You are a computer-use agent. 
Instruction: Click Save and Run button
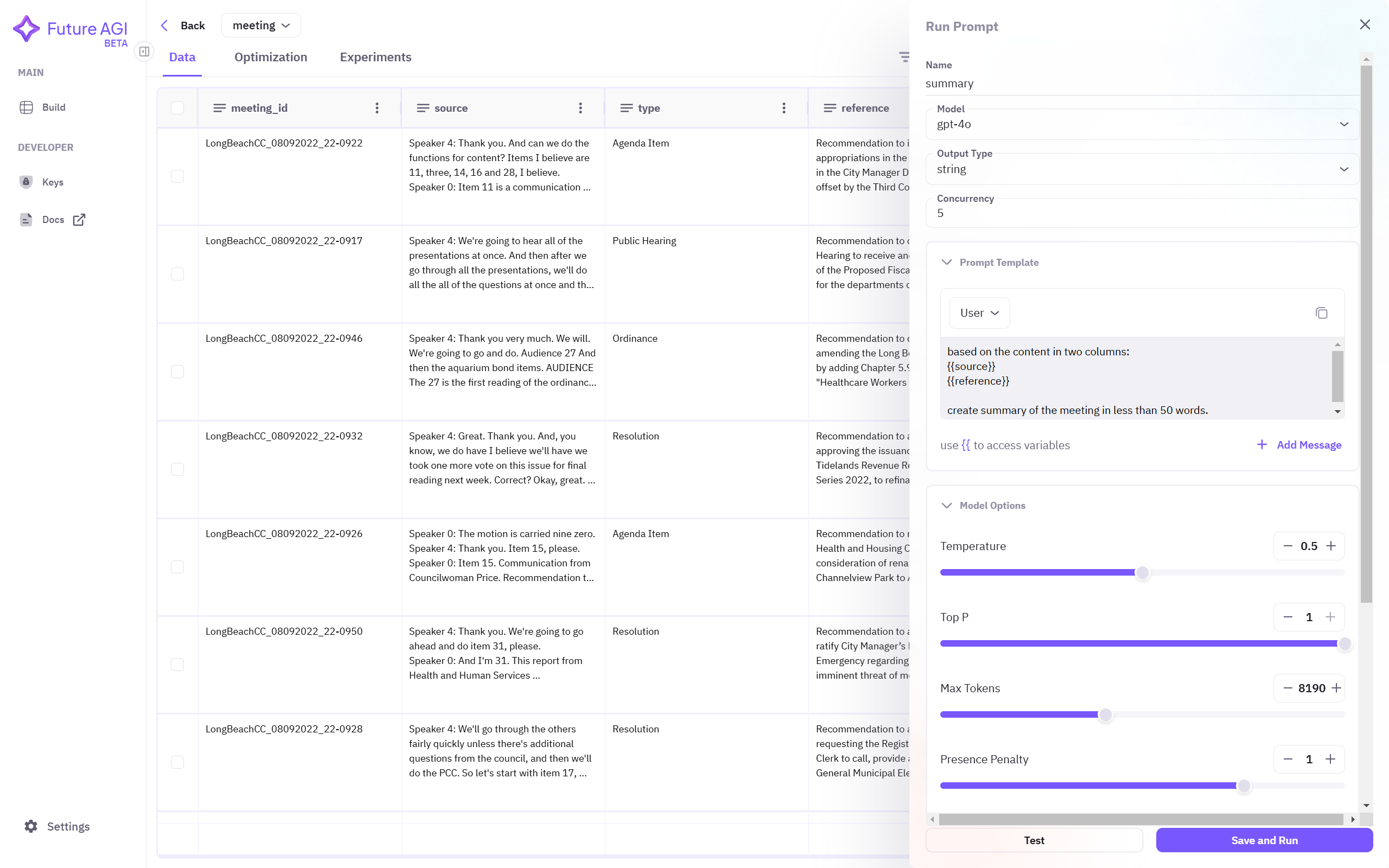tap(1264, 840)
